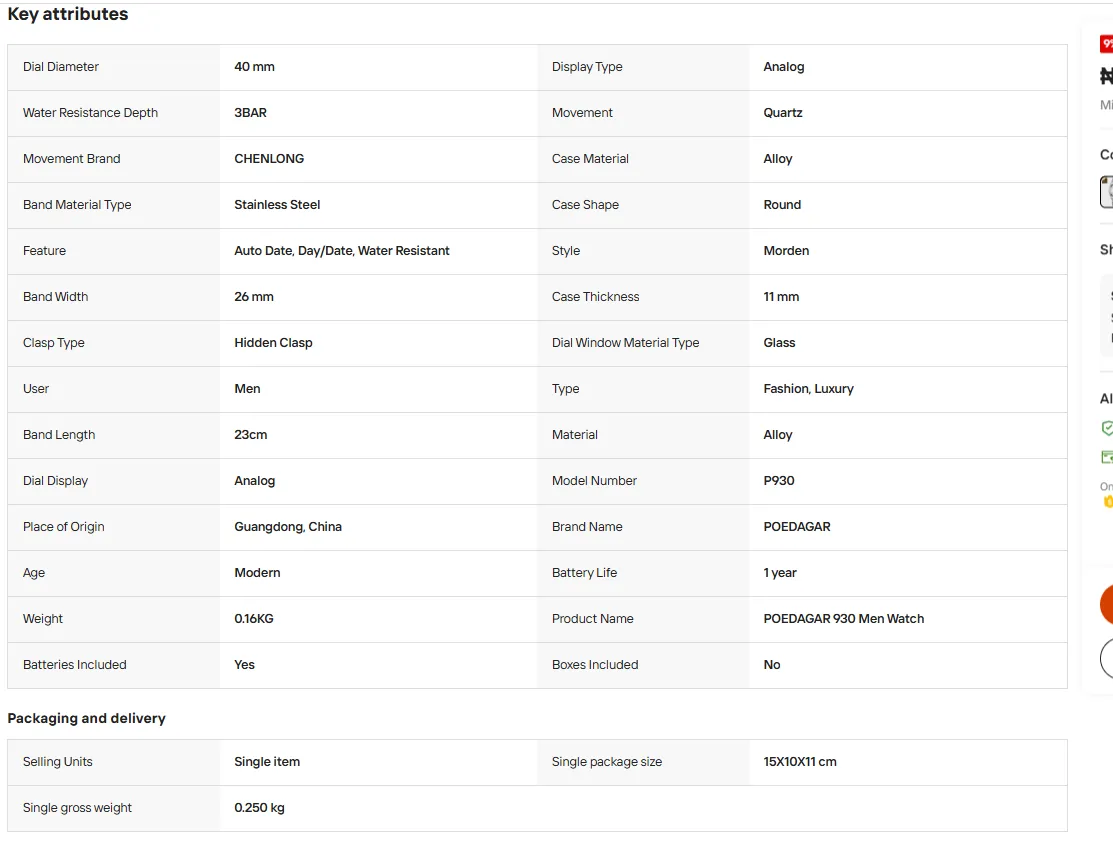1113x849 pixels.
Task: Click the Dial Window Material Type label
Action: (625, 343)
